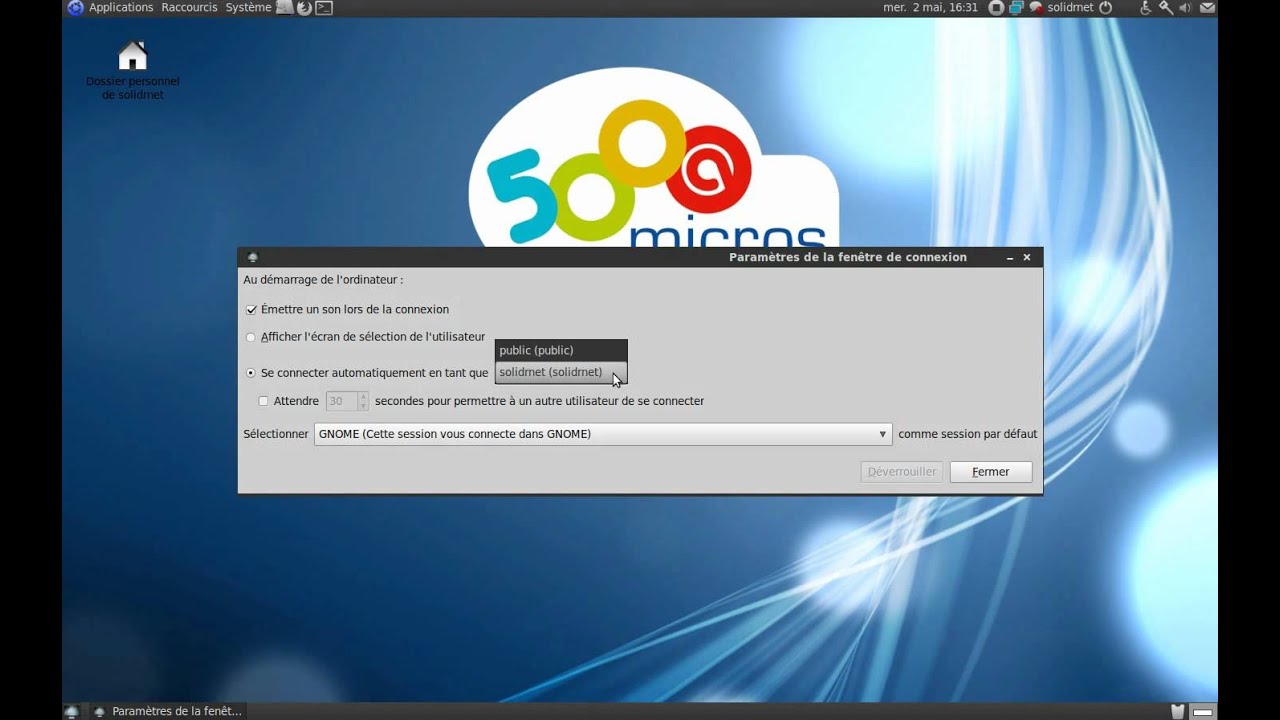Choose public (public) from user list
Image resolution: width=1280 pixels, height=720 pixels.
click(561, 350)
